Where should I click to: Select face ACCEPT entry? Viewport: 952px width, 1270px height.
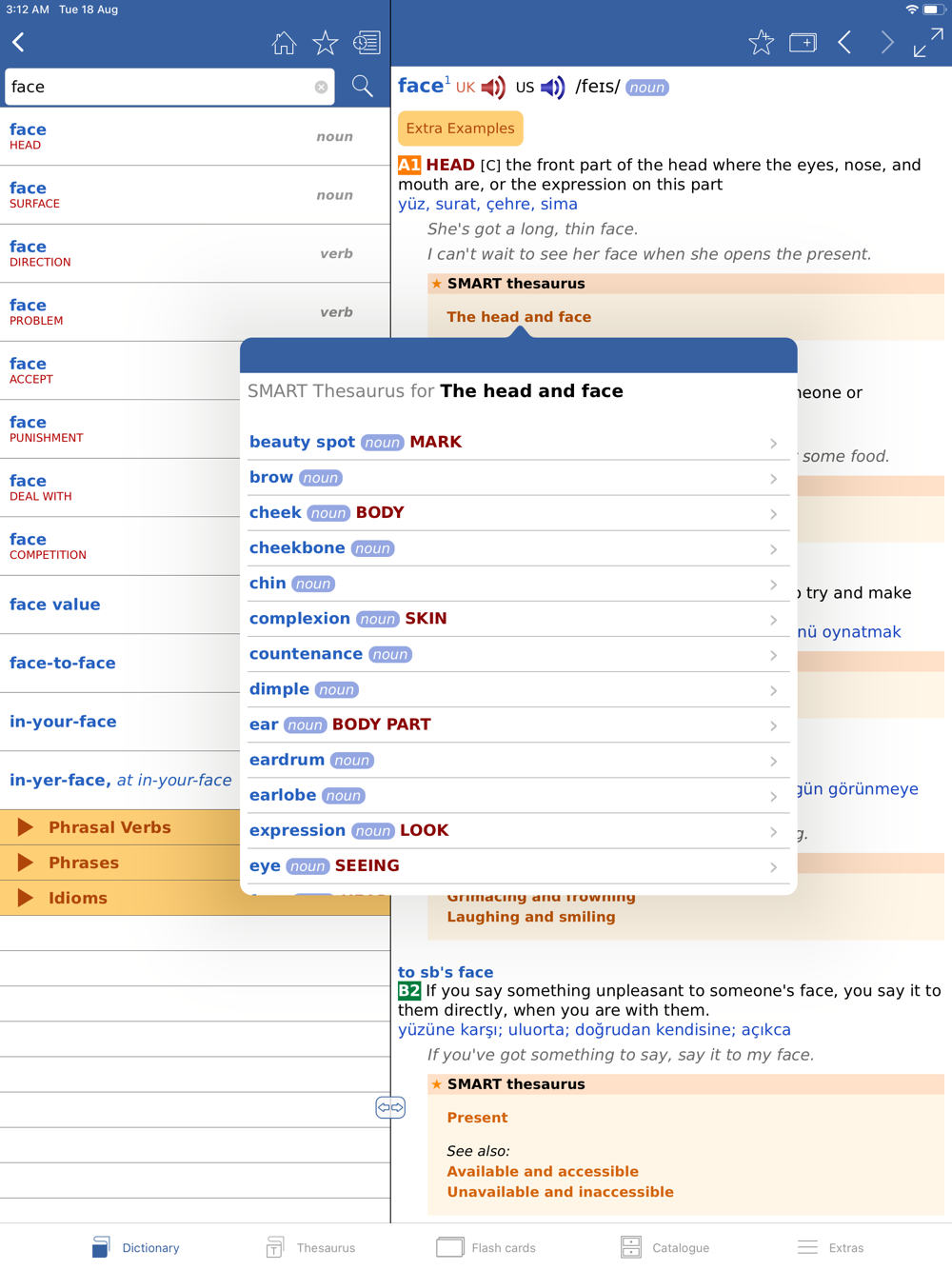tap(120, 370)
